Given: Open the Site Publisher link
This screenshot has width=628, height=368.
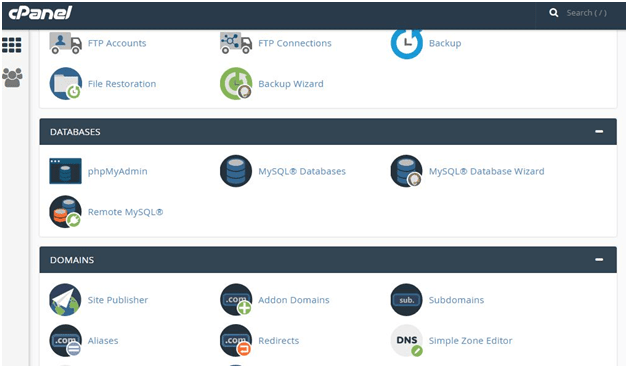Looking at the screenshot, I should point(118,300).
